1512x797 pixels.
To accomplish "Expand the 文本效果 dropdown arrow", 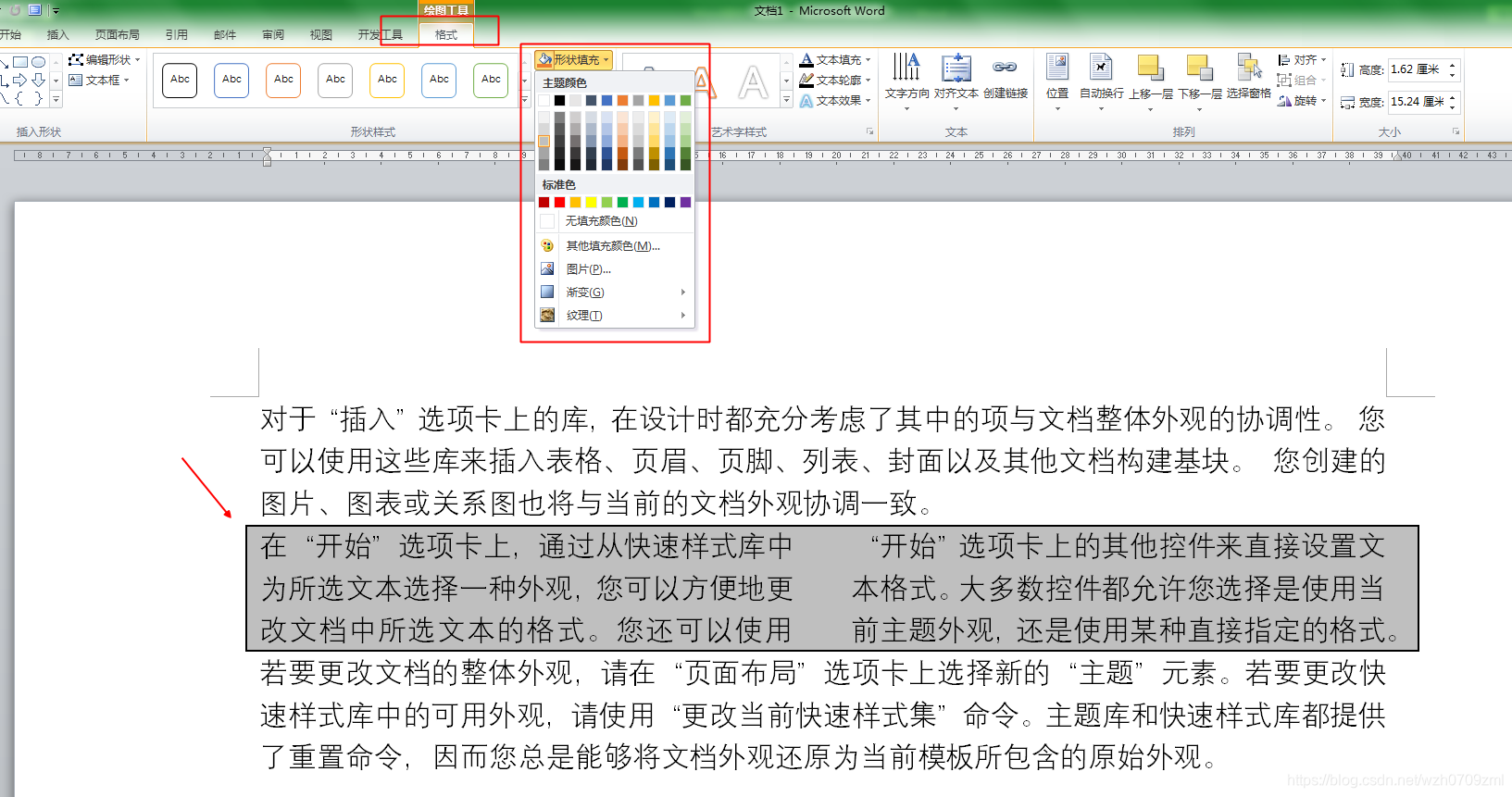I will pos(868,101).
